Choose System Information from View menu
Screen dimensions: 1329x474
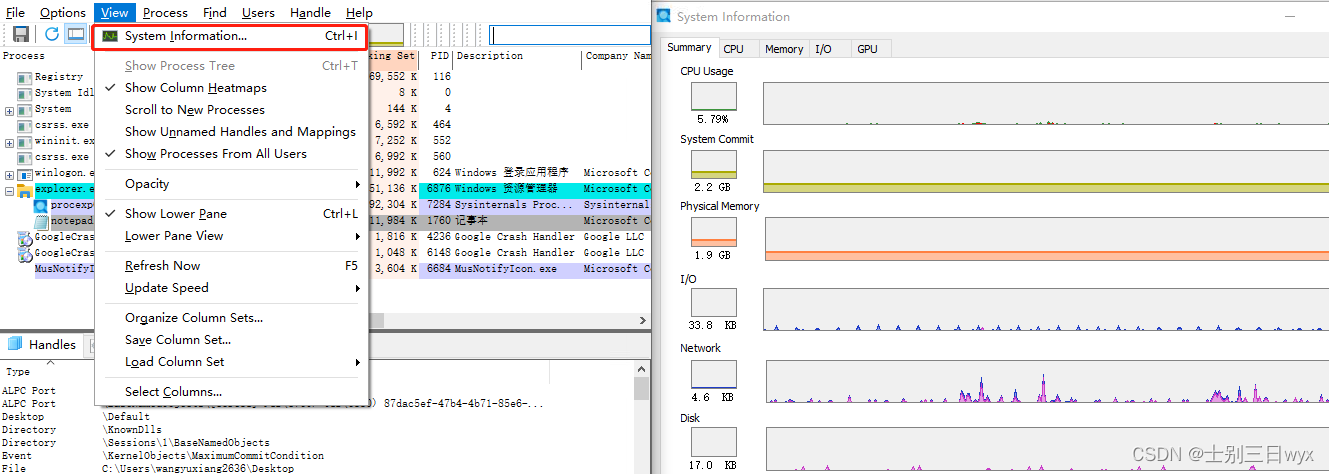232,36
